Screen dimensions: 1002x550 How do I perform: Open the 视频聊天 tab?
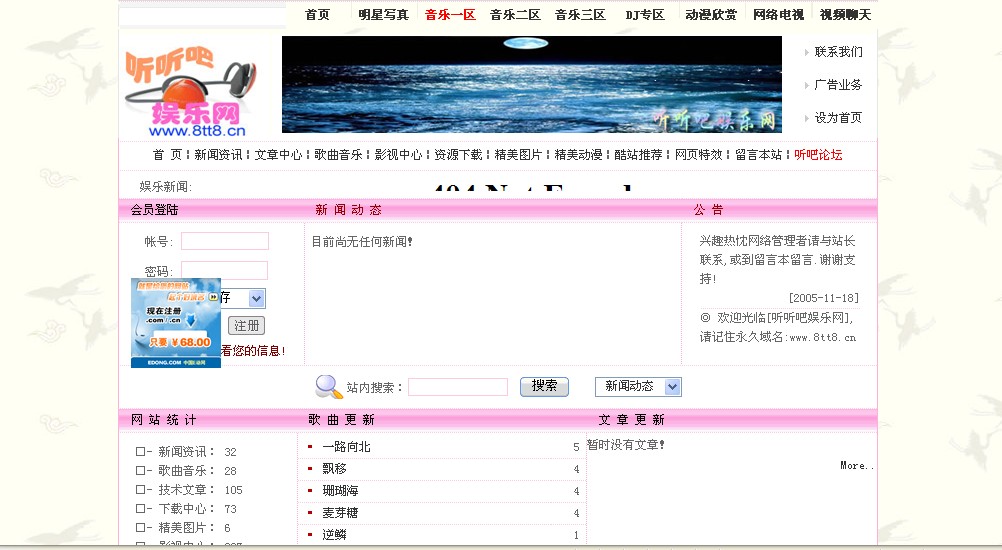pos(845,14)
